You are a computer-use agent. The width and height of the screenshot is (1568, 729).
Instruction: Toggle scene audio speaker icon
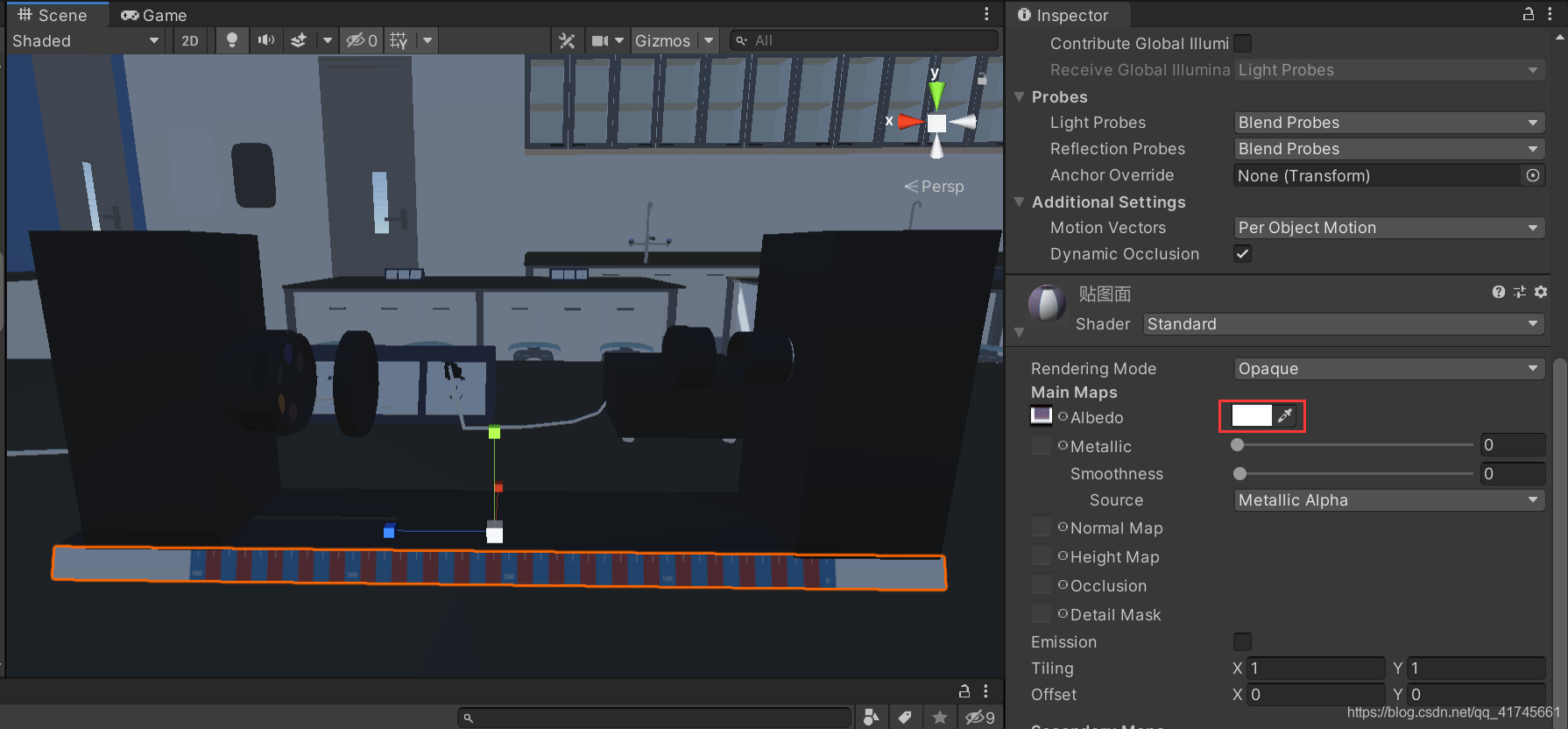tap(265, 40)
